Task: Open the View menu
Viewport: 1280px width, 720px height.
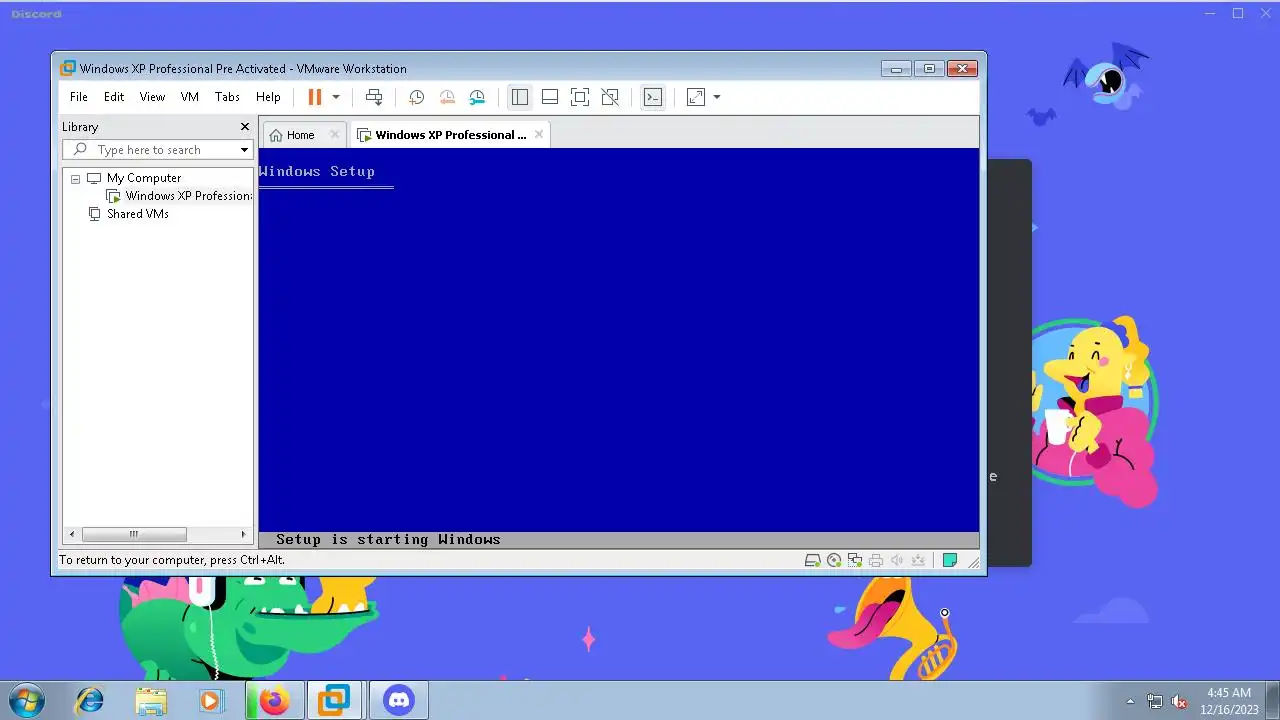Action: click(152, 97)
